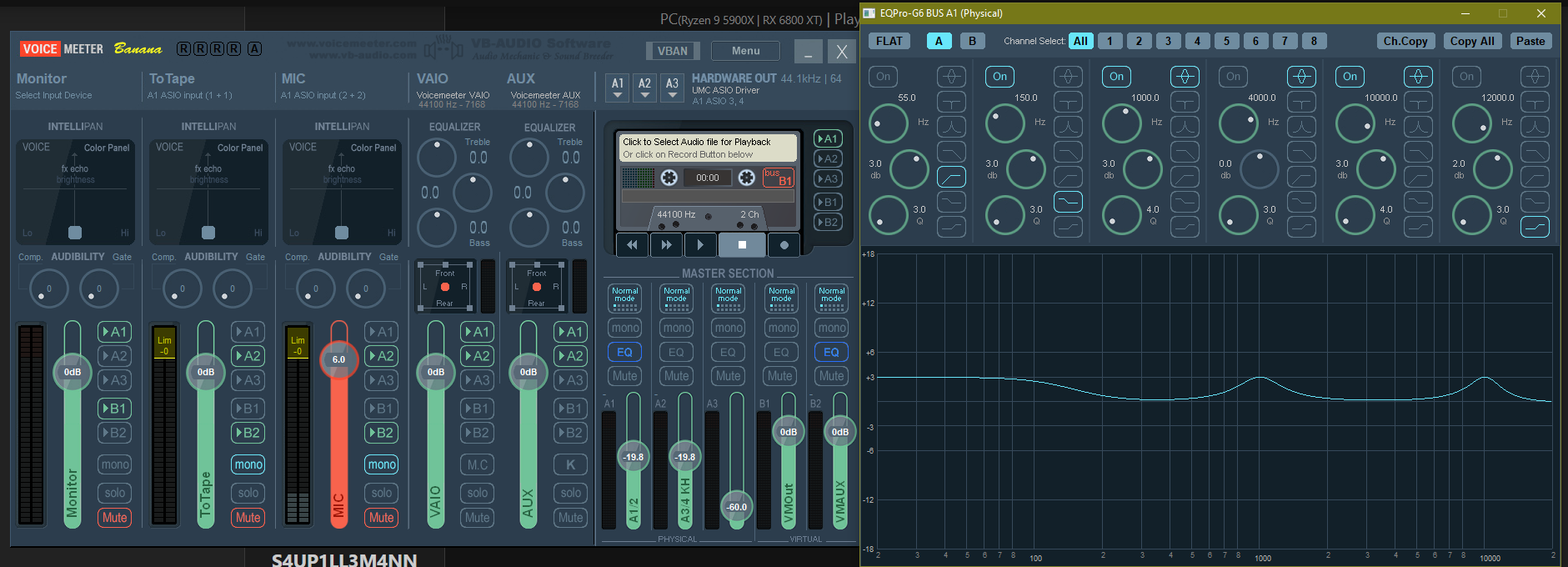Click peaking bell filter in 4000.0 Hz band
This screenshot has width=1568, height=567.
click(1301, 77)
